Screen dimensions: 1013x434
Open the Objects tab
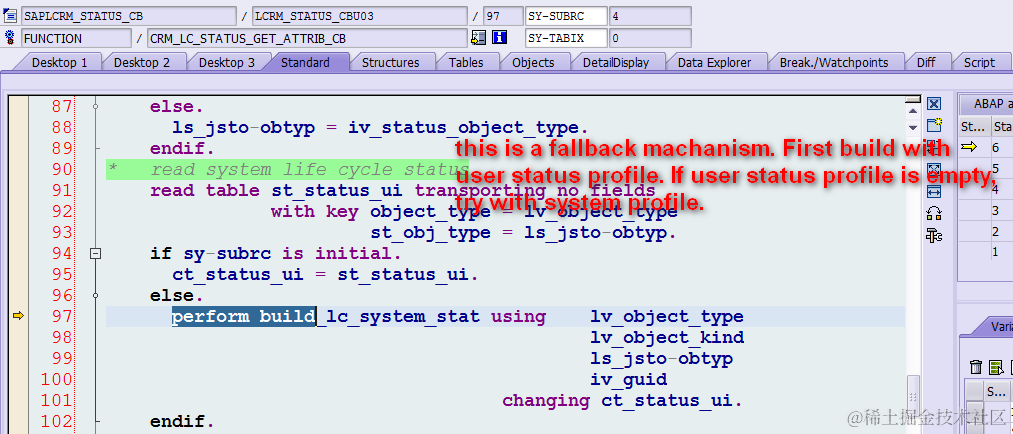pyautogui.click(x=533, y=63)
